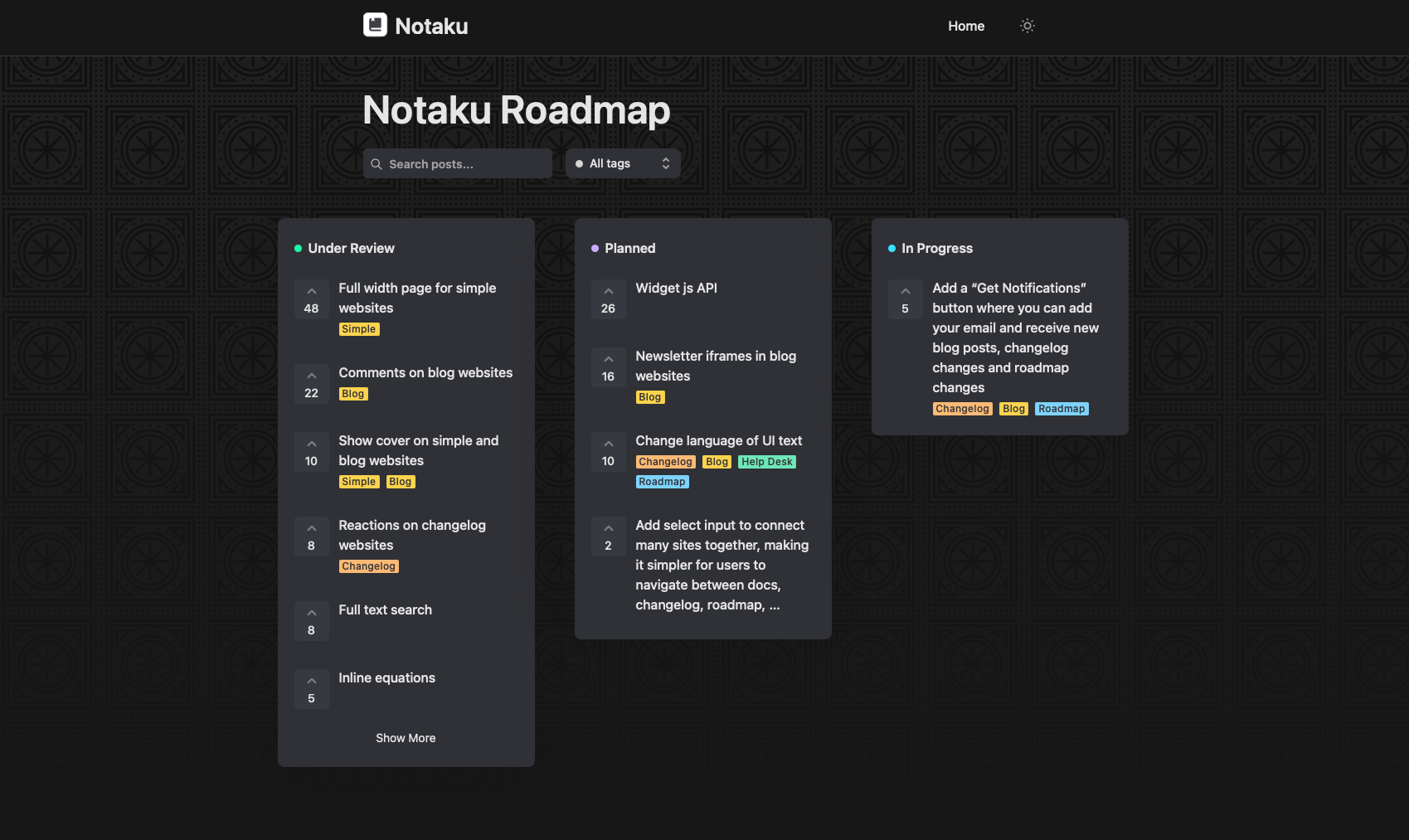This screenshot has height=840, width=1409.
Task: Click the Planned column heading
Action: [x=630, y=248]
